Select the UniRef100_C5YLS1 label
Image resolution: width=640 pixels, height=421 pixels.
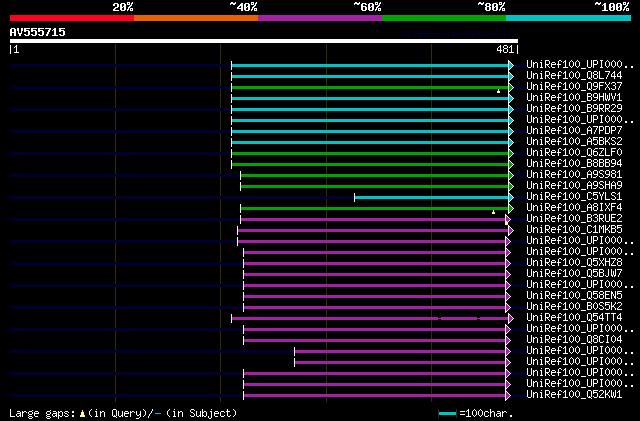[574, 197]
